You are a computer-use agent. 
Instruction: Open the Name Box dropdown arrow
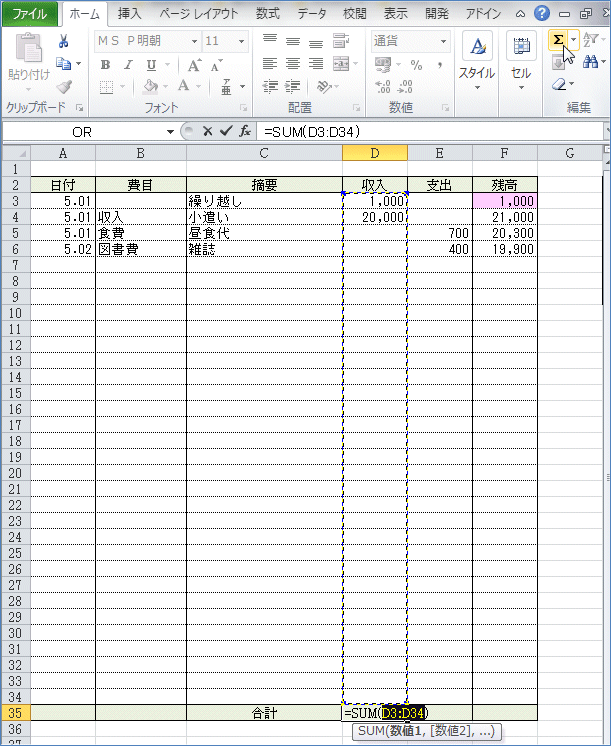tap(170, 132)
